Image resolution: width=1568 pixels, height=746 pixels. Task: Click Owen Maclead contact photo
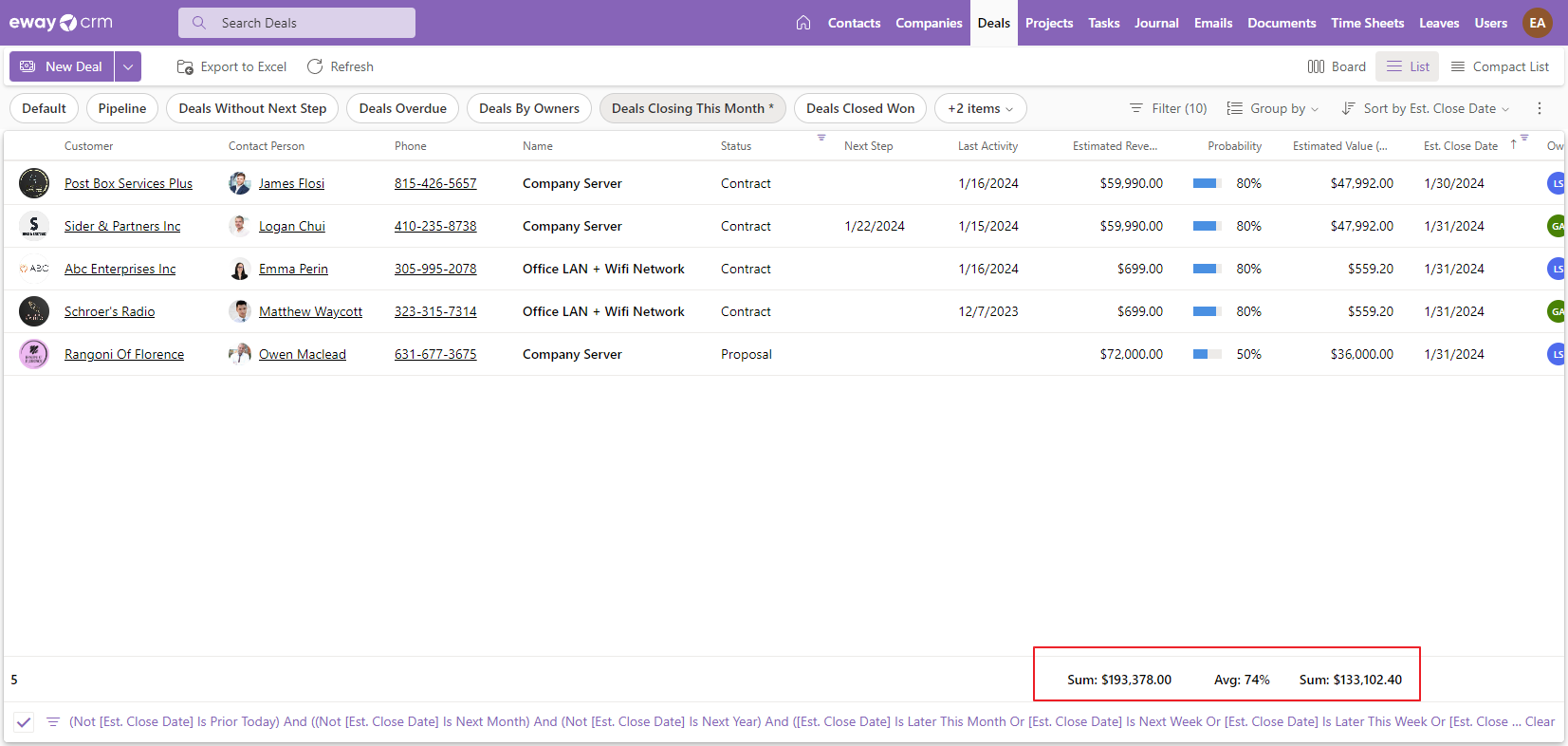[240, 354]
